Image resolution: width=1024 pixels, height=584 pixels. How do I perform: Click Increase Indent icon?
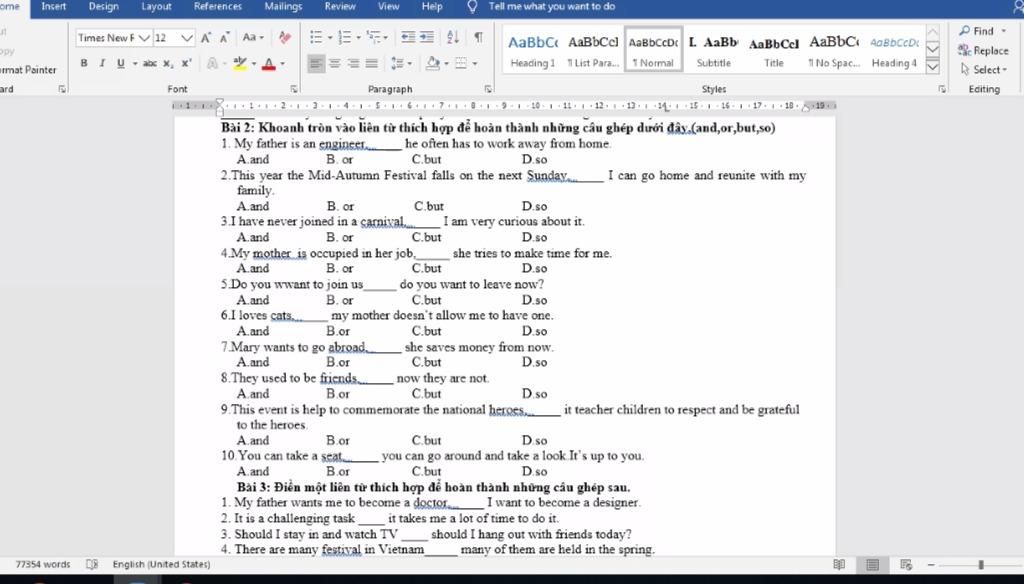pyautogui.click(x=426, y=37)
